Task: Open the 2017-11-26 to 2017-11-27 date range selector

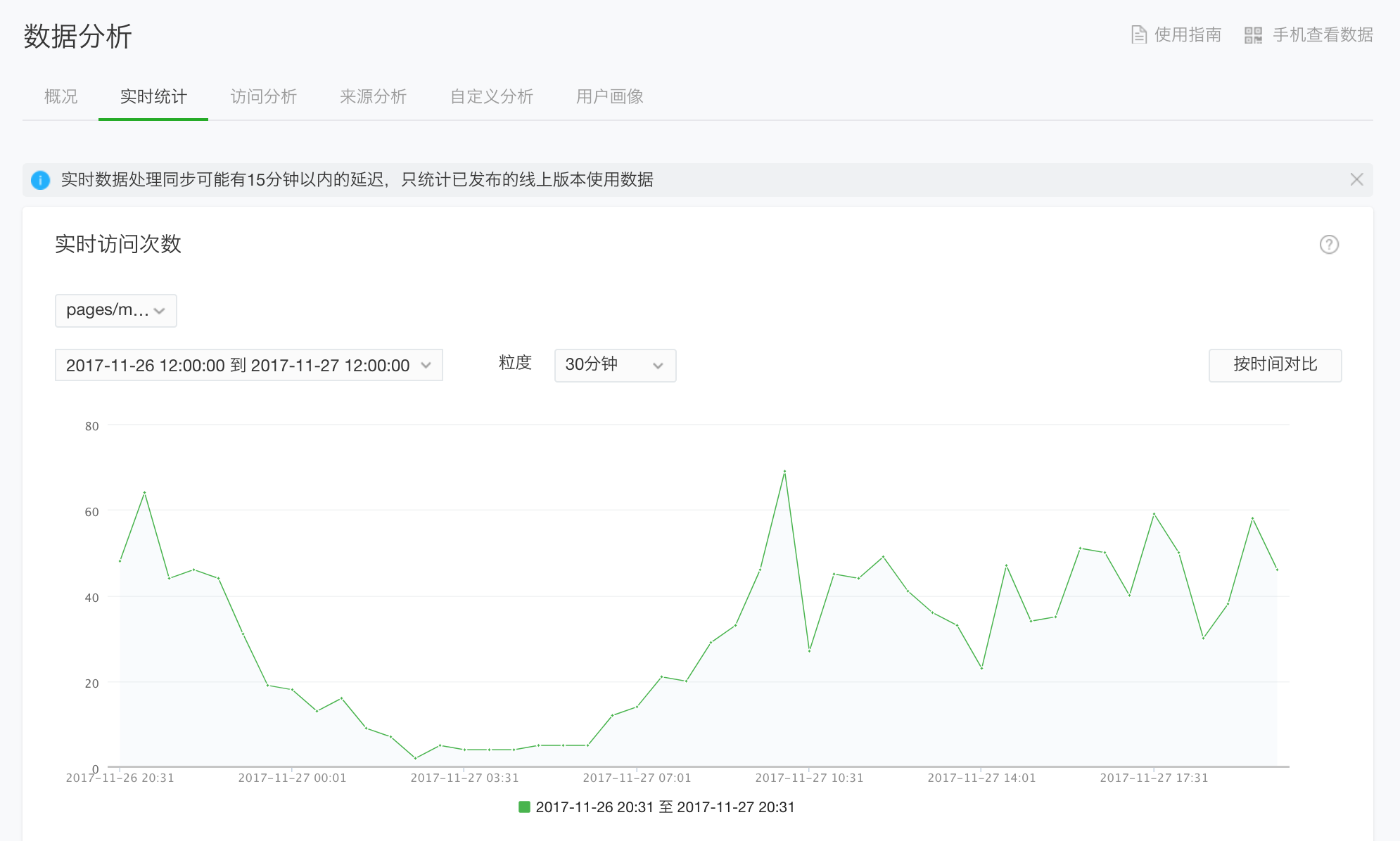Action: tap(239, 365)
